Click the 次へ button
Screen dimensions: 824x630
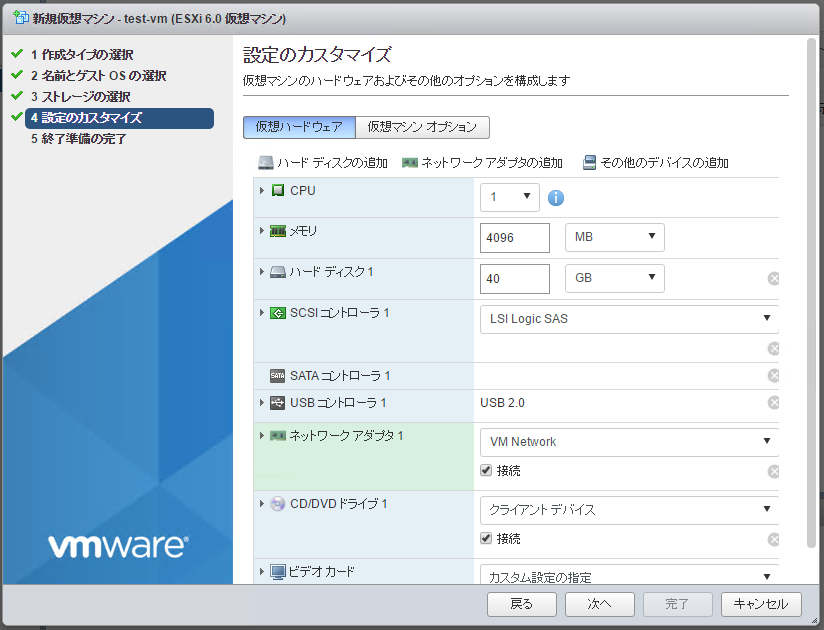click(599, 604)
